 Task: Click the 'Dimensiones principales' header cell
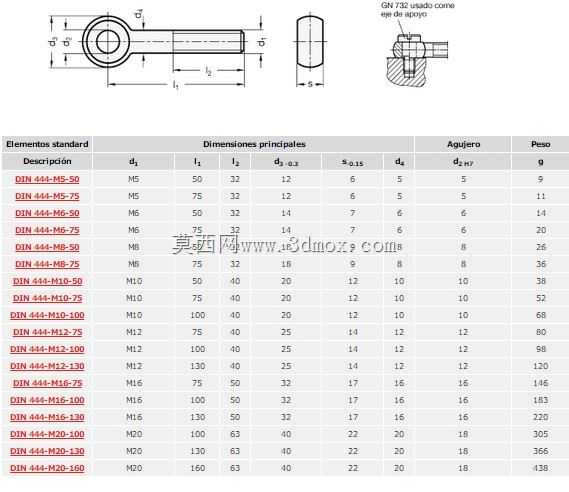click(254, 144)
